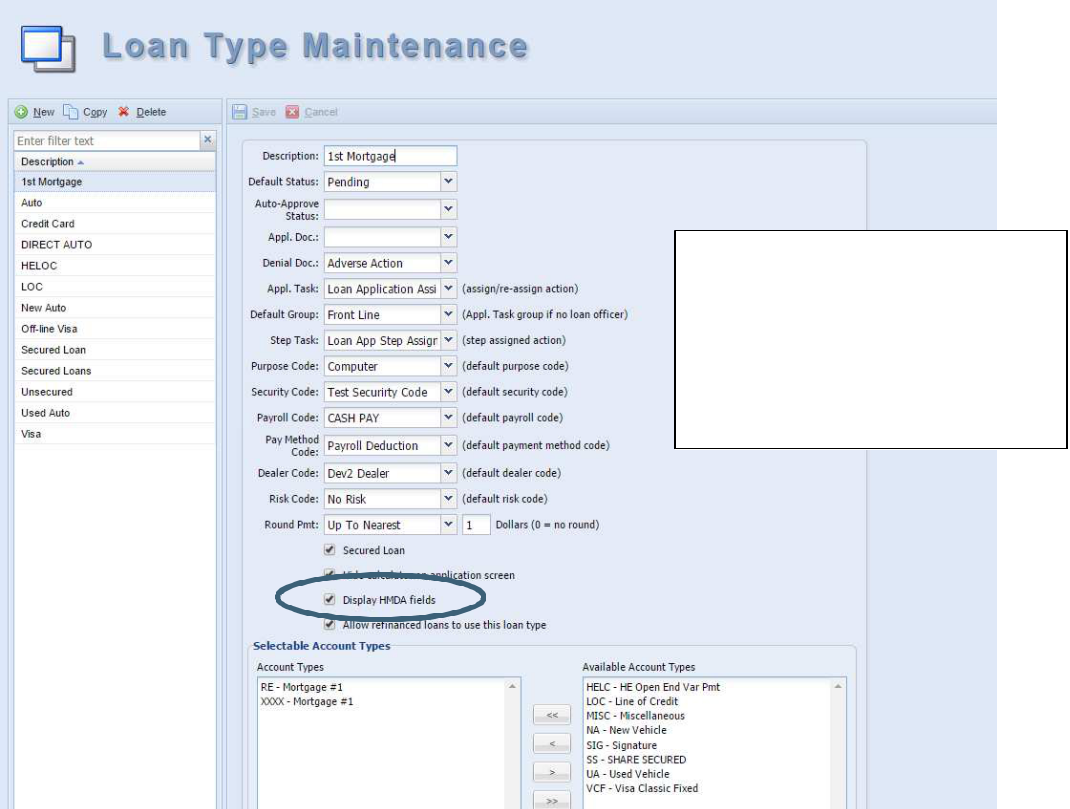Viewport: 1070px width, 809px height.
Task: Click the Cancel button in toolbar
Action: click(312, 112)
